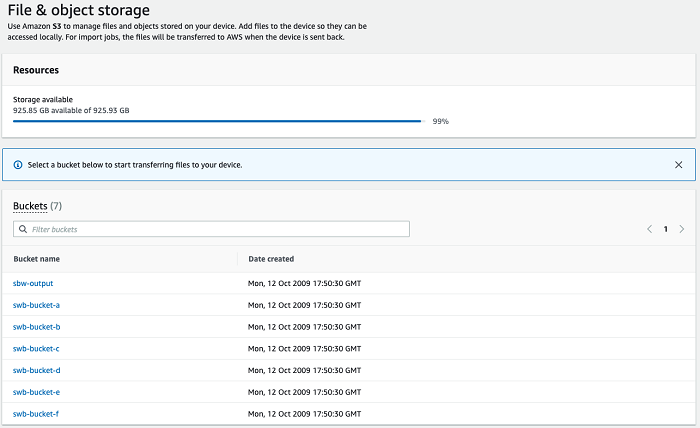Click the info icon in the banner
The width and height of the screenshot is (700, 428).
[x=18, y=165]
